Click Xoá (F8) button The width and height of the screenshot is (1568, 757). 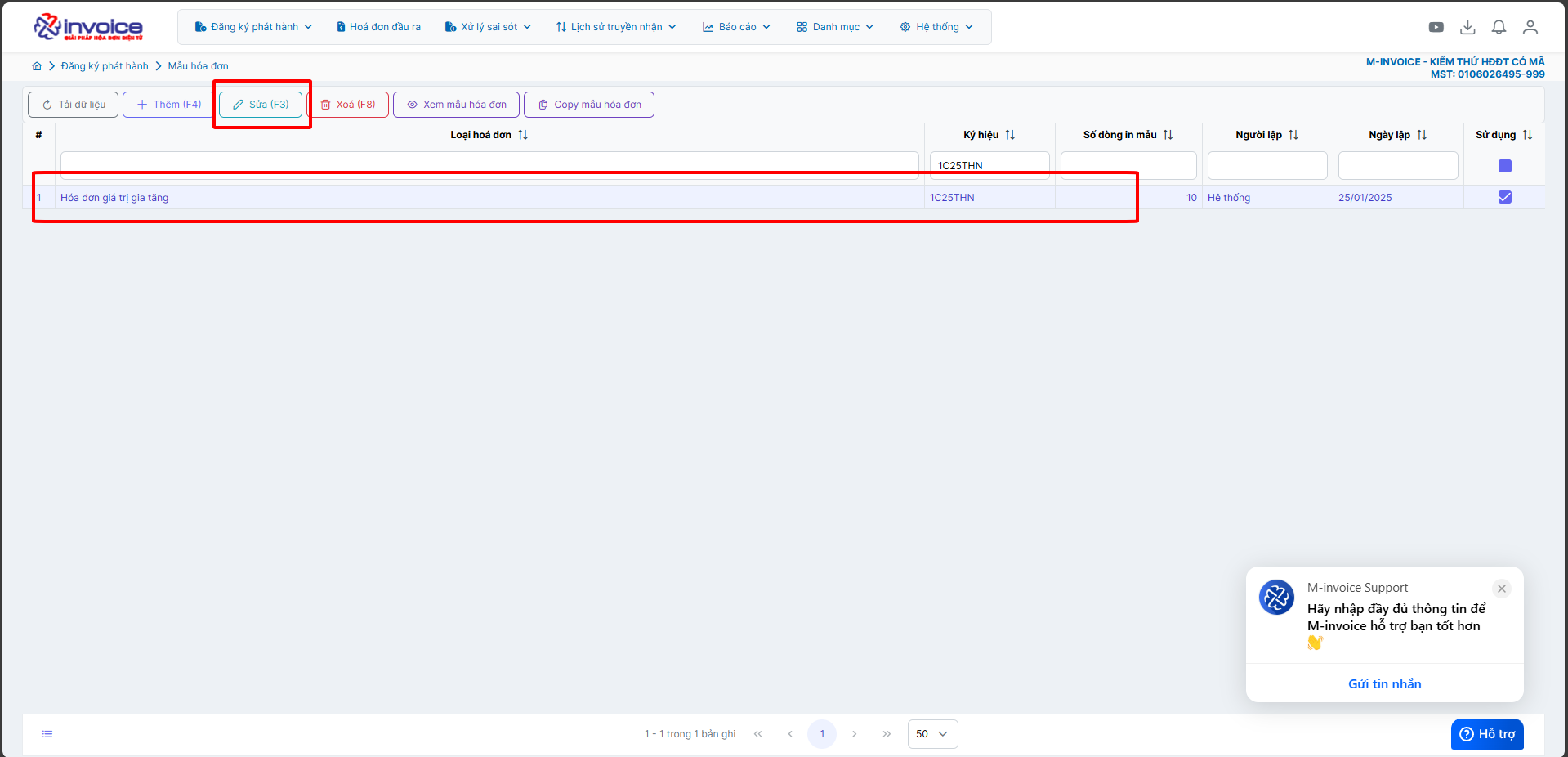coord(348,105)
